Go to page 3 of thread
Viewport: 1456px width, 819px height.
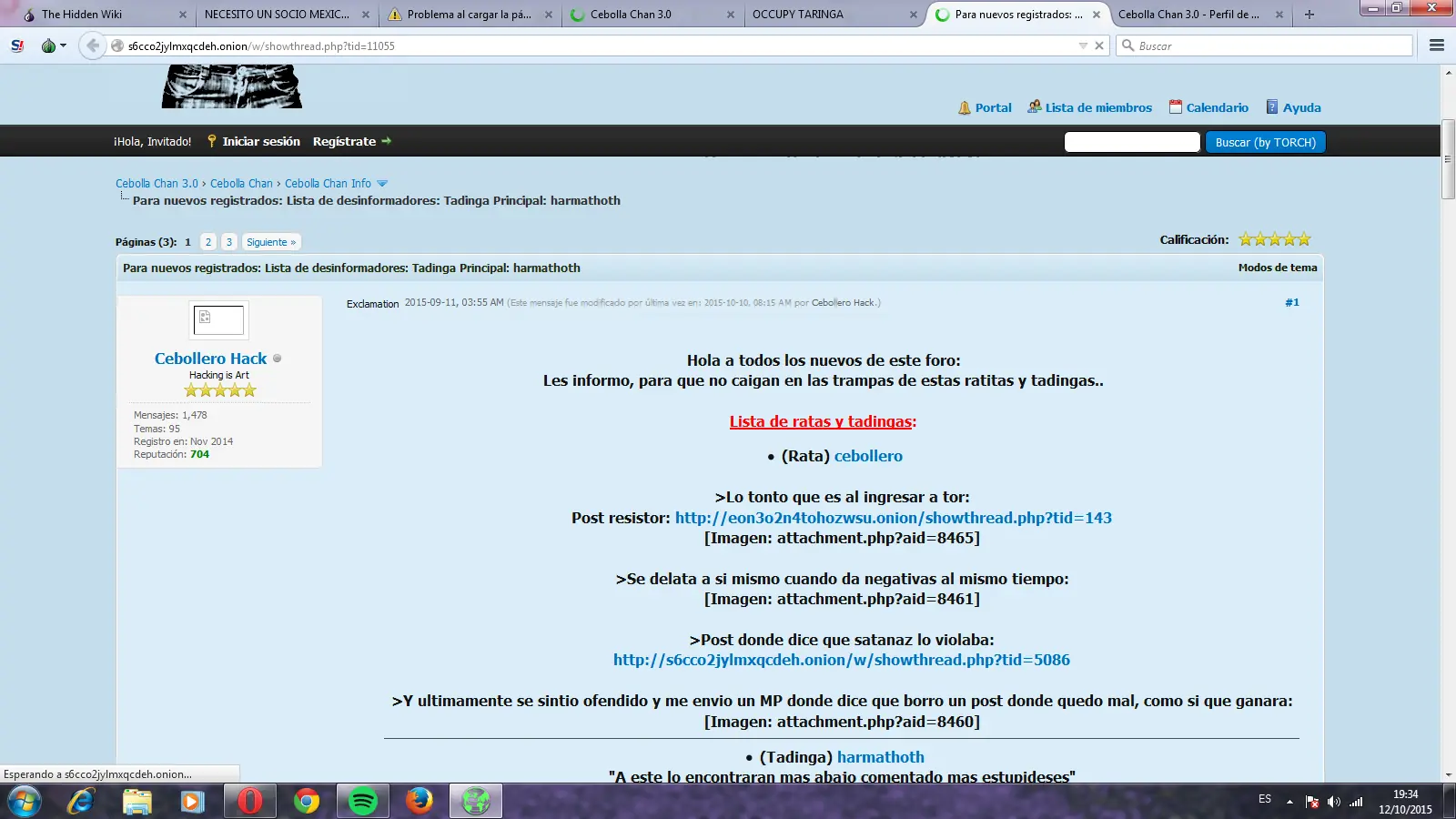tap(229, 242)
